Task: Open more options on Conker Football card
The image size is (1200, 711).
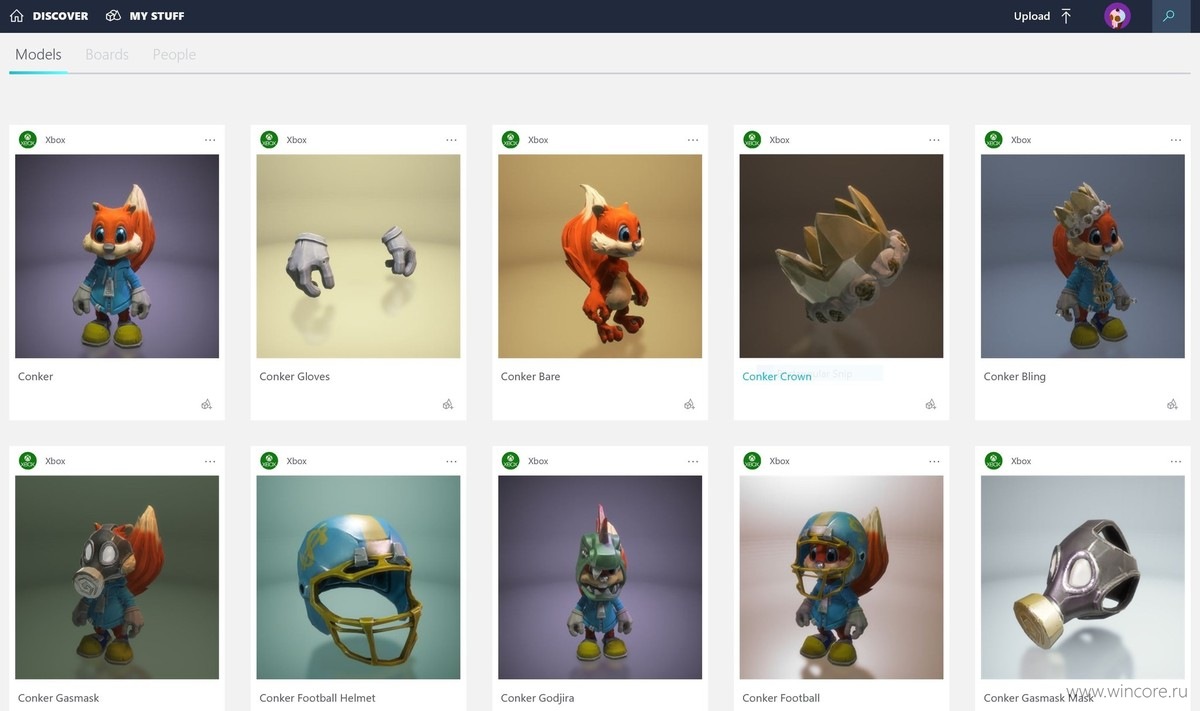Action: tap(934, 461)
